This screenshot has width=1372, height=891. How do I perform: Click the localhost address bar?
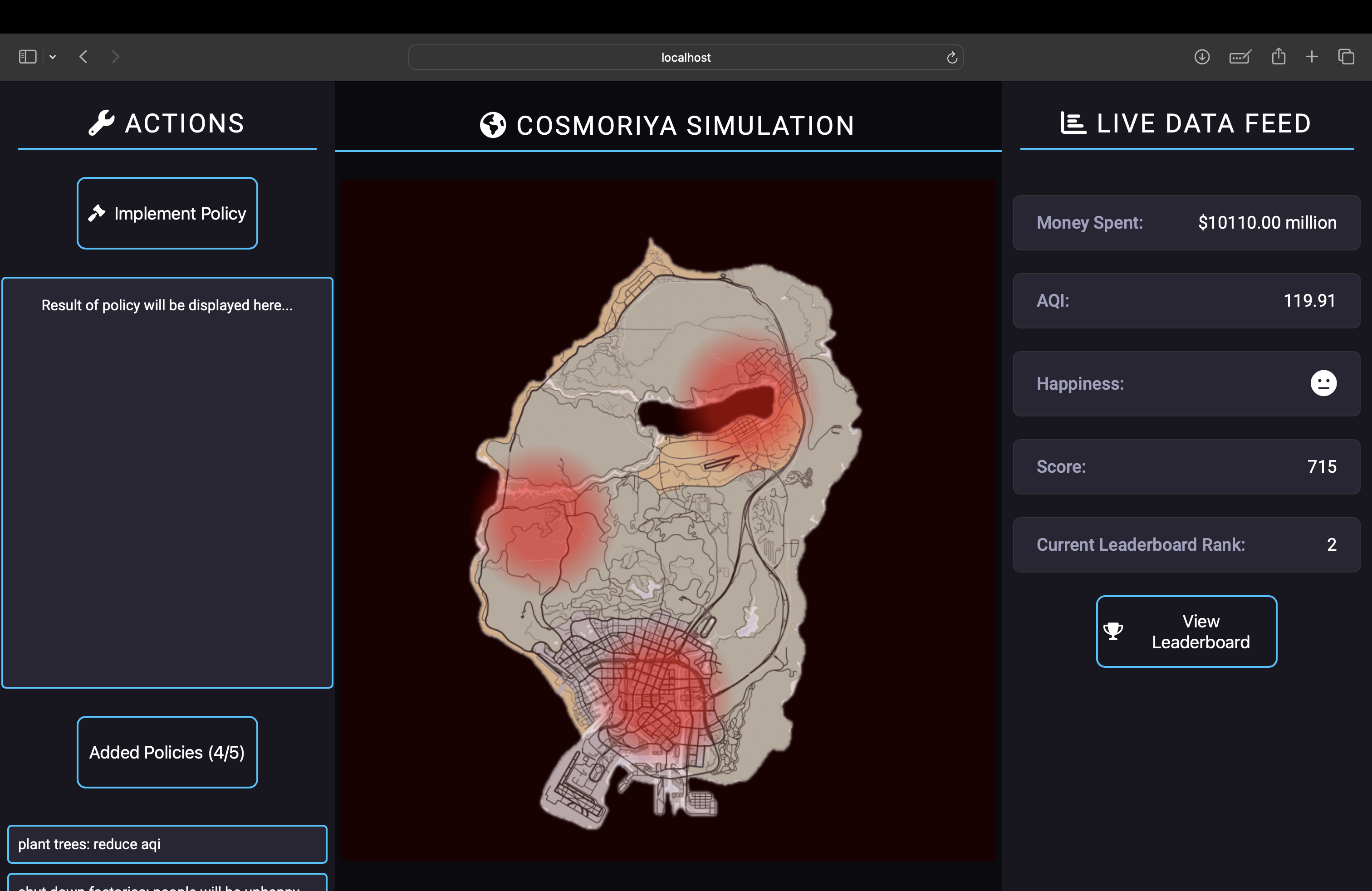(685, 57)
